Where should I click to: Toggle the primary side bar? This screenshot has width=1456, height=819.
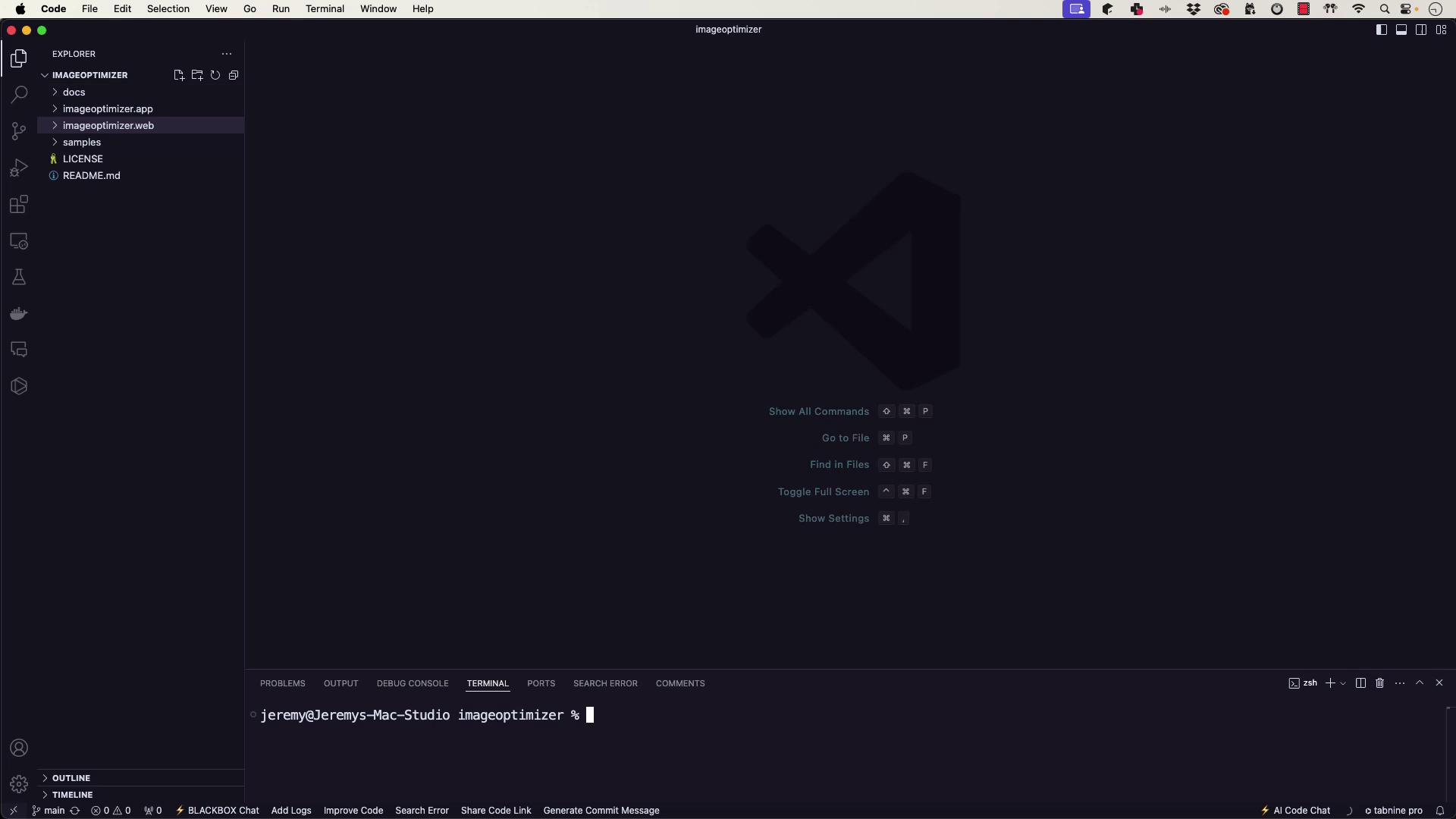[1382, 30]
